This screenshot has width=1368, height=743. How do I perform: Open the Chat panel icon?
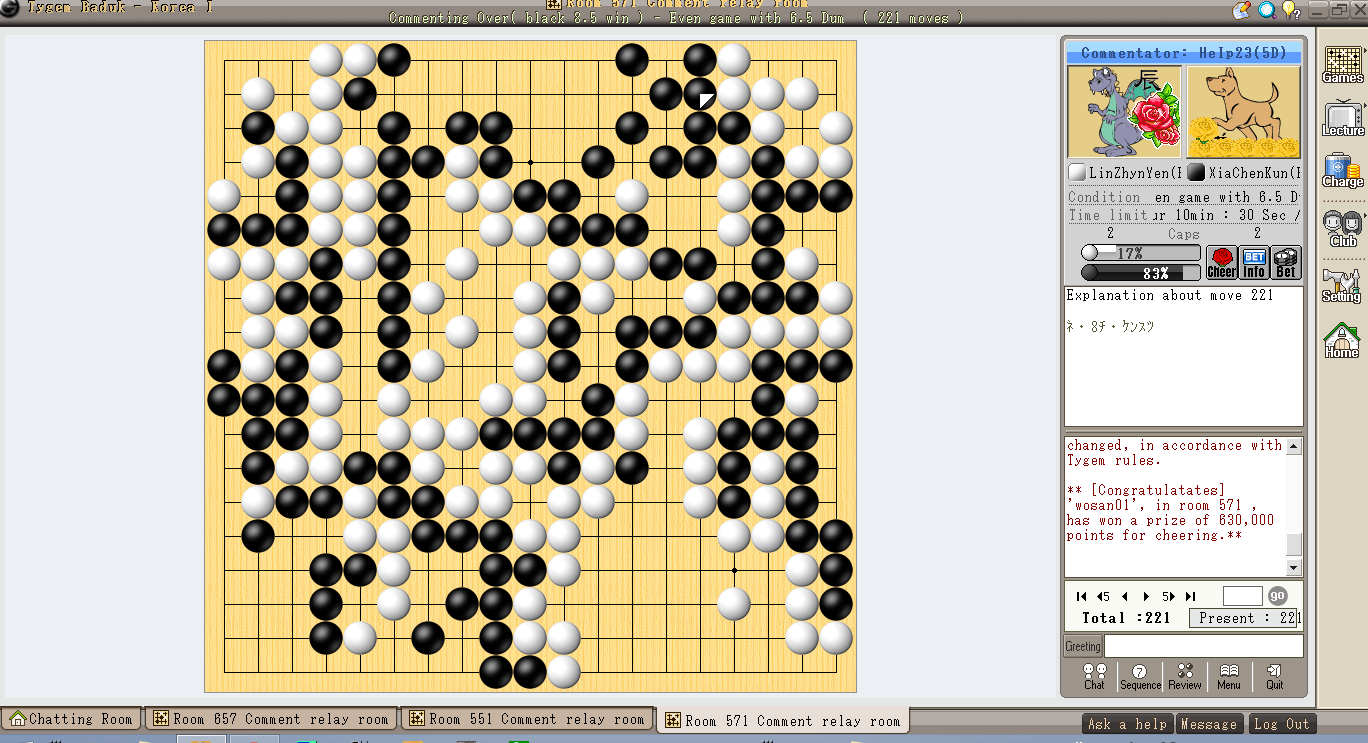pos(1094,677)
